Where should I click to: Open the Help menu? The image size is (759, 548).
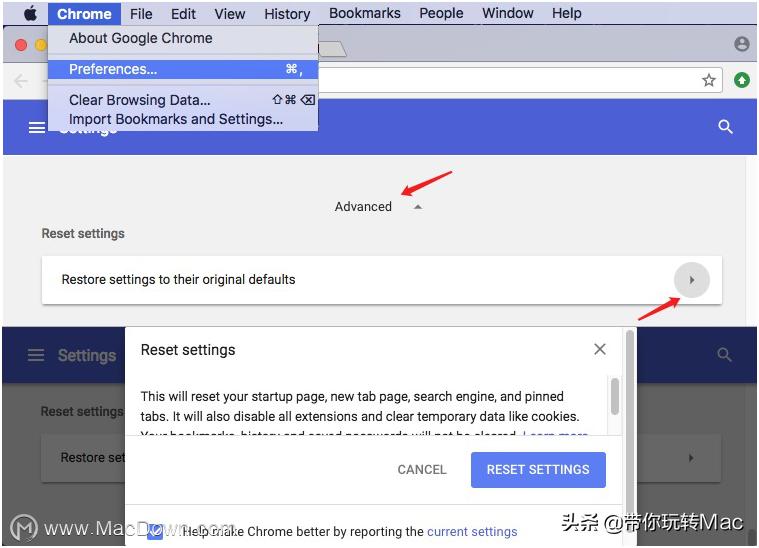point(567,13)
